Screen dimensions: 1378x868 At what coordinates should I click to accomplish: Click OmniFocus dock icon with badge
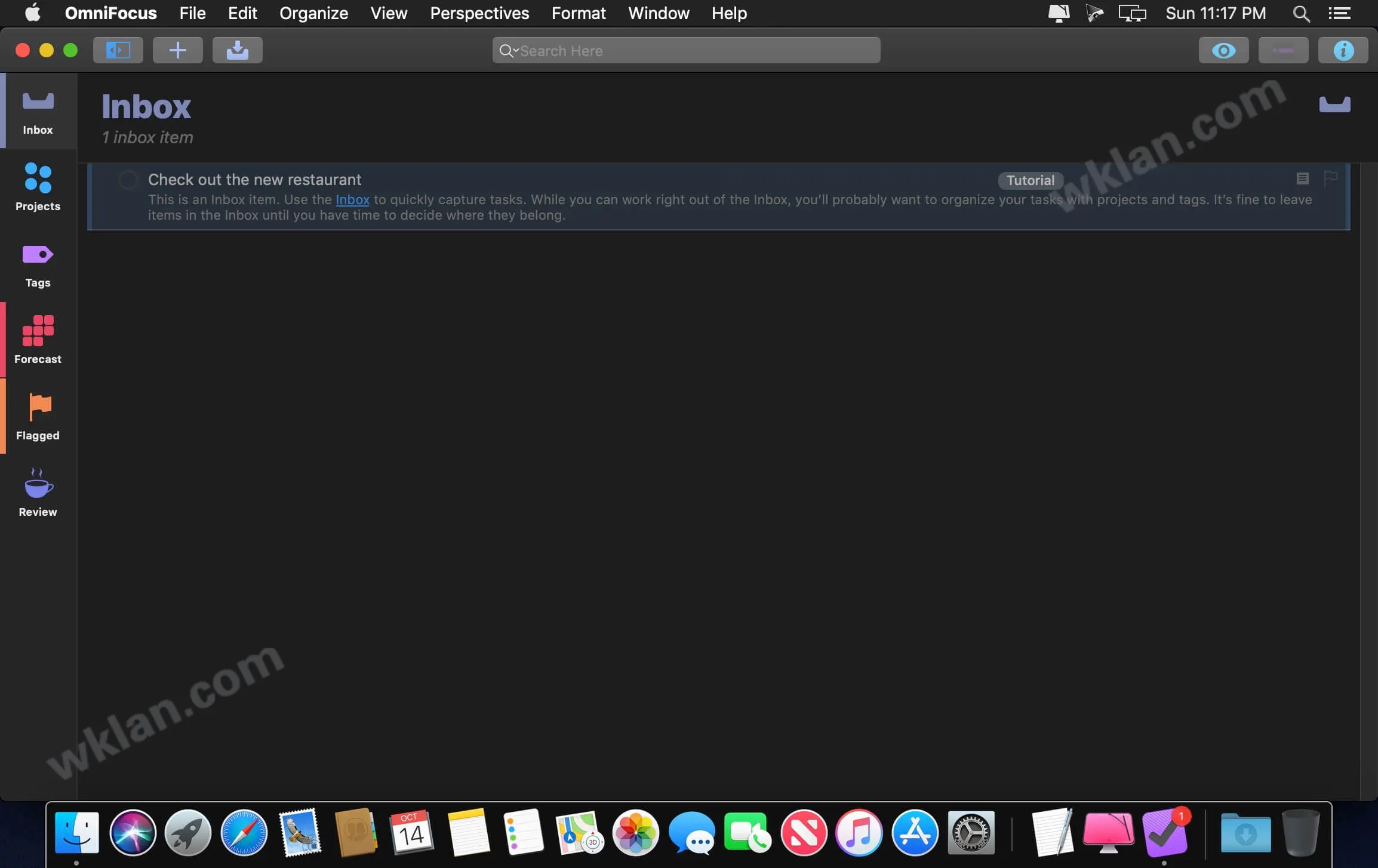[x=1165, y=832]
